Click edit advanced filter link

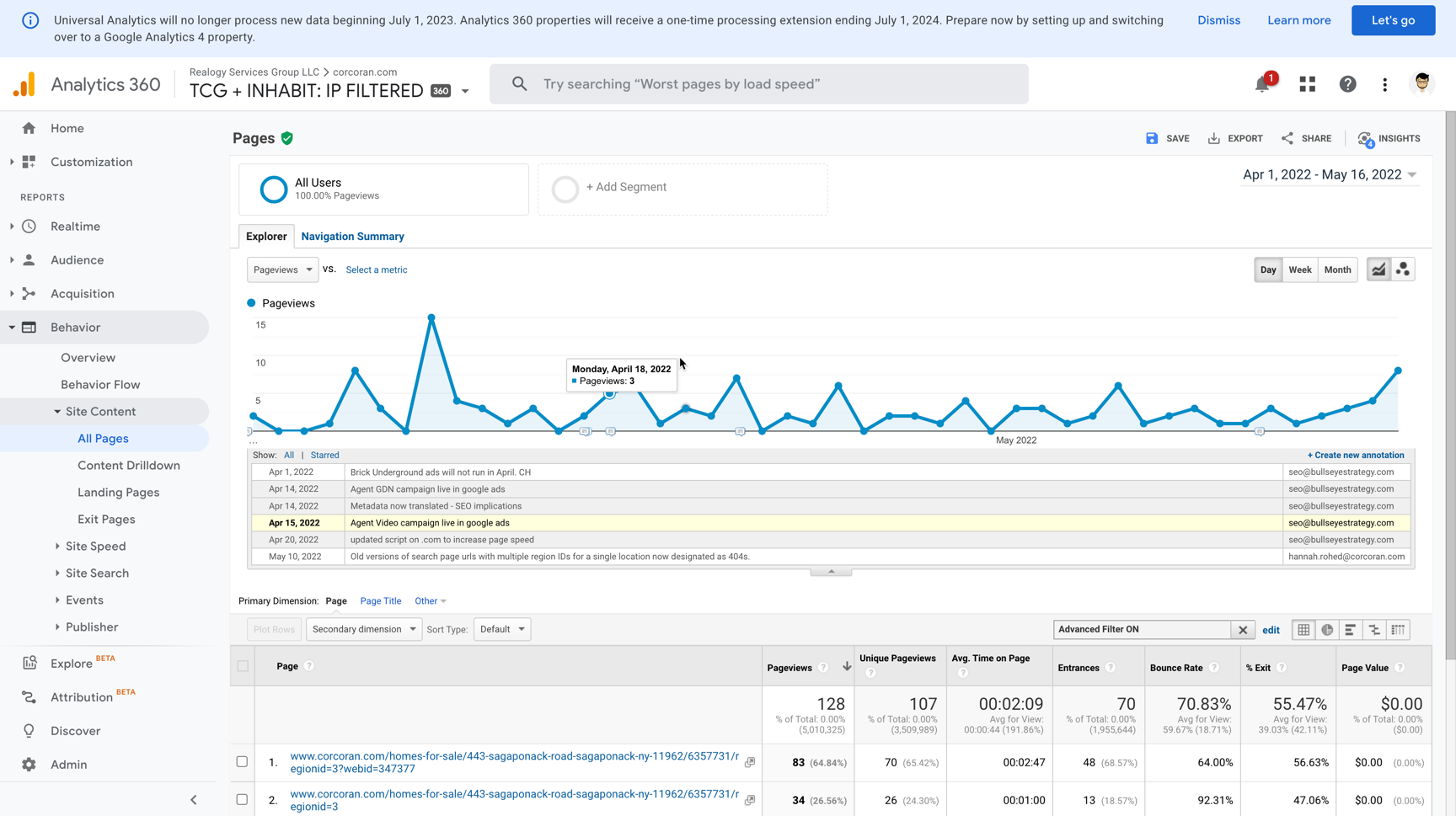click(1271, 630)
